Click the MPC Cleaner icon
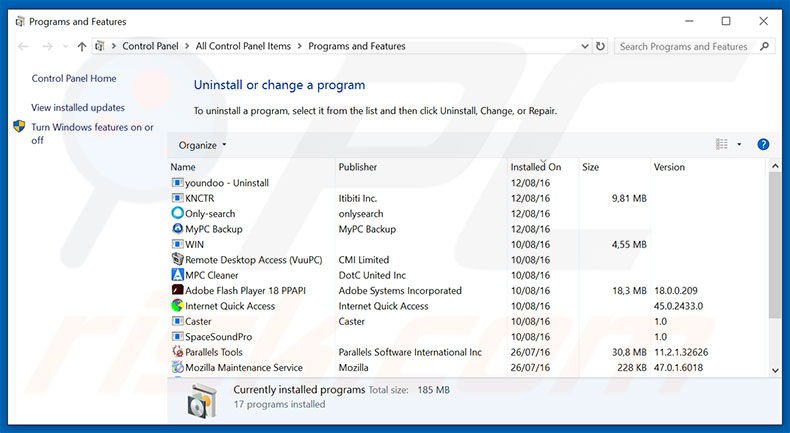The image size is (790, 433). (177, 275)
